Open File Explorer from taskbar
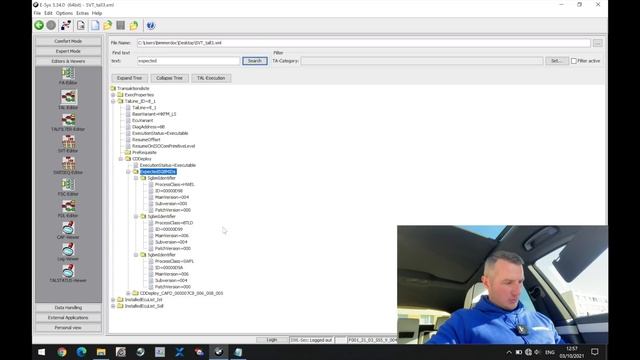640x360 pixels. (101, 352)
